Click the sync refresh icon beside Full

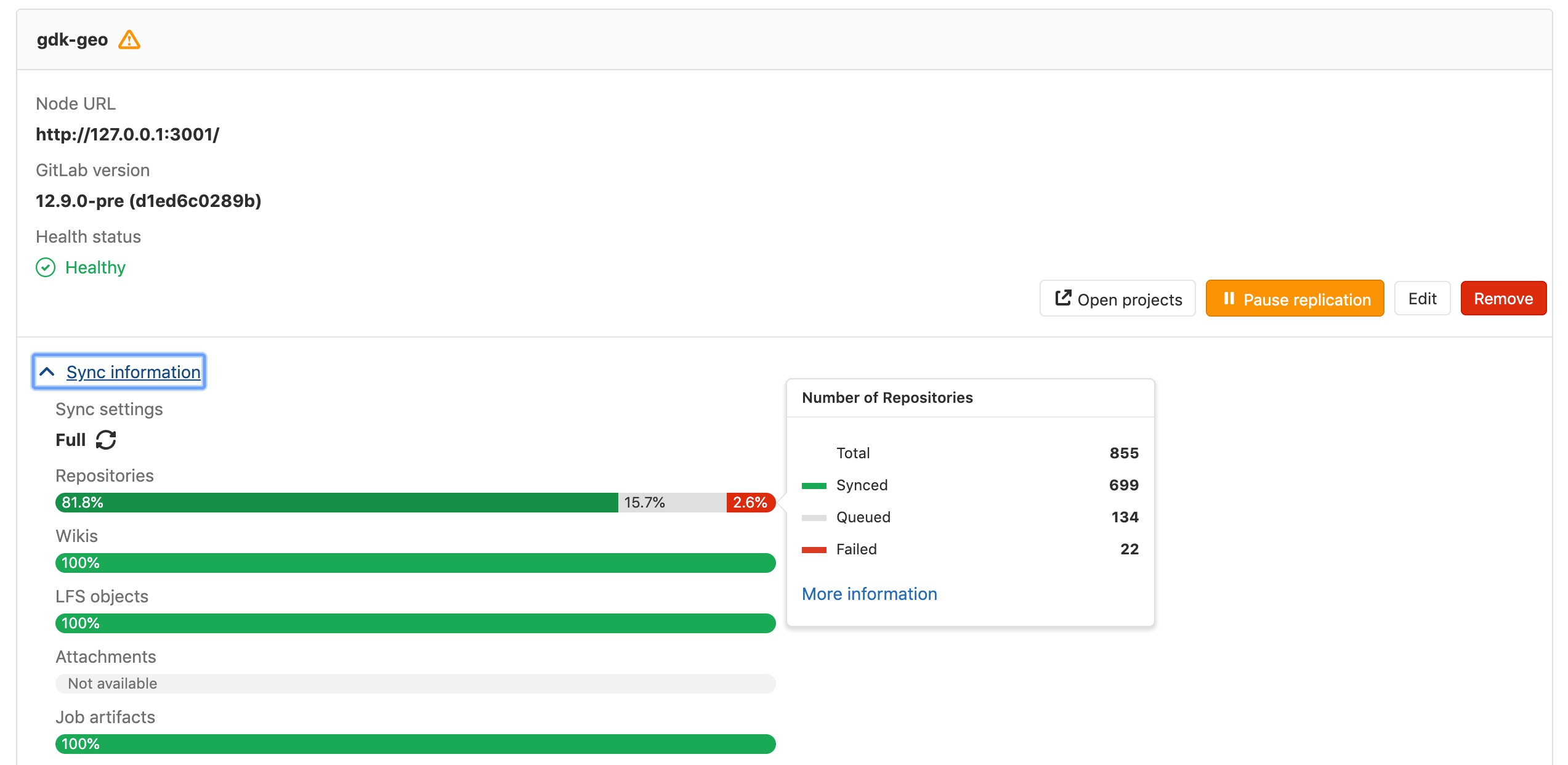click(x=105, y=440)
